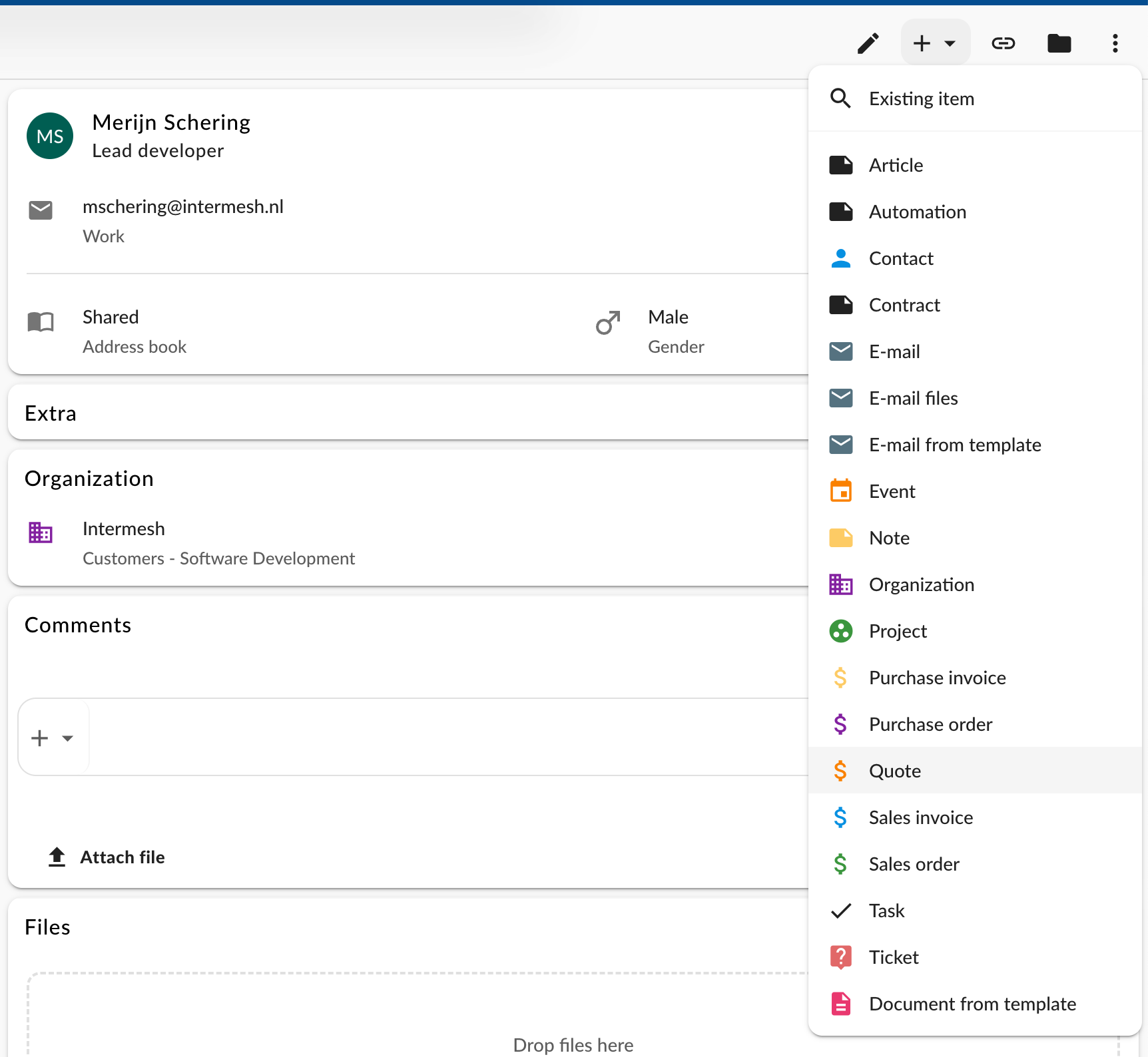
Task: Click the green dollar Sales order icon
Action: (x=840, y=864)
